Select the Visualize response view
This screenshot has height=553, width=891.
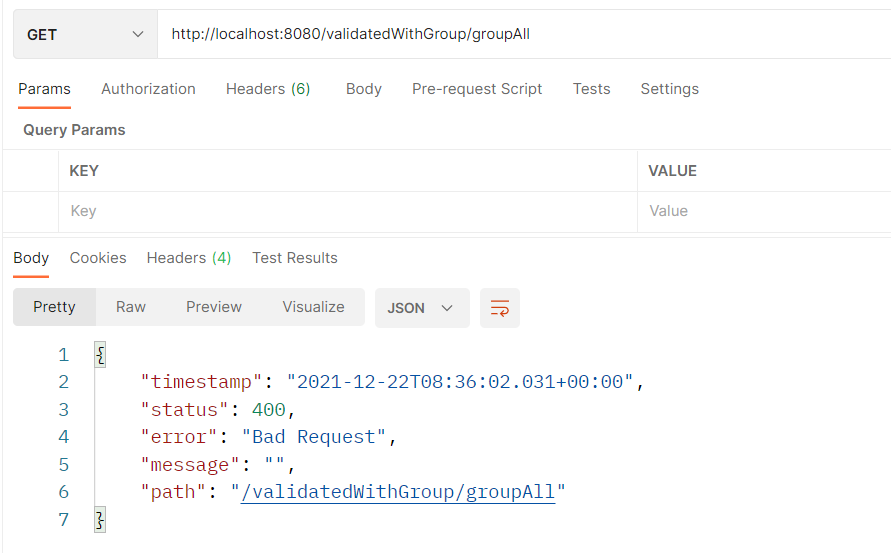click(x=313, y=307)
